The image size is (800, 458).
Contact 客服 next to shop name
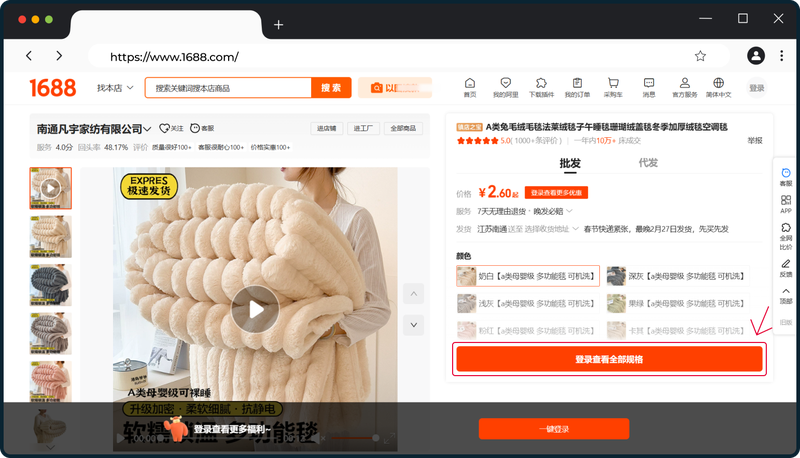click(202, 129)
